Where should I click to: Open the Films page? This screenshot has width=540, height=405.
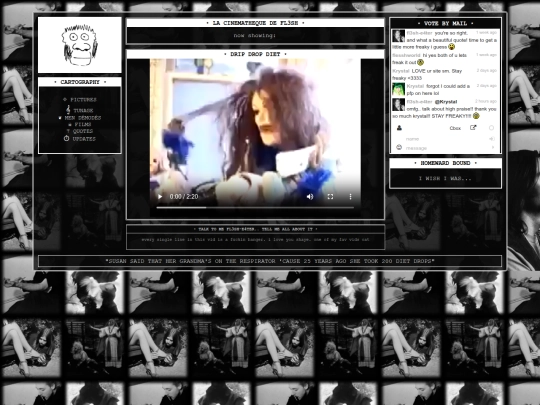pyautogui.click(x=83, y=124)
